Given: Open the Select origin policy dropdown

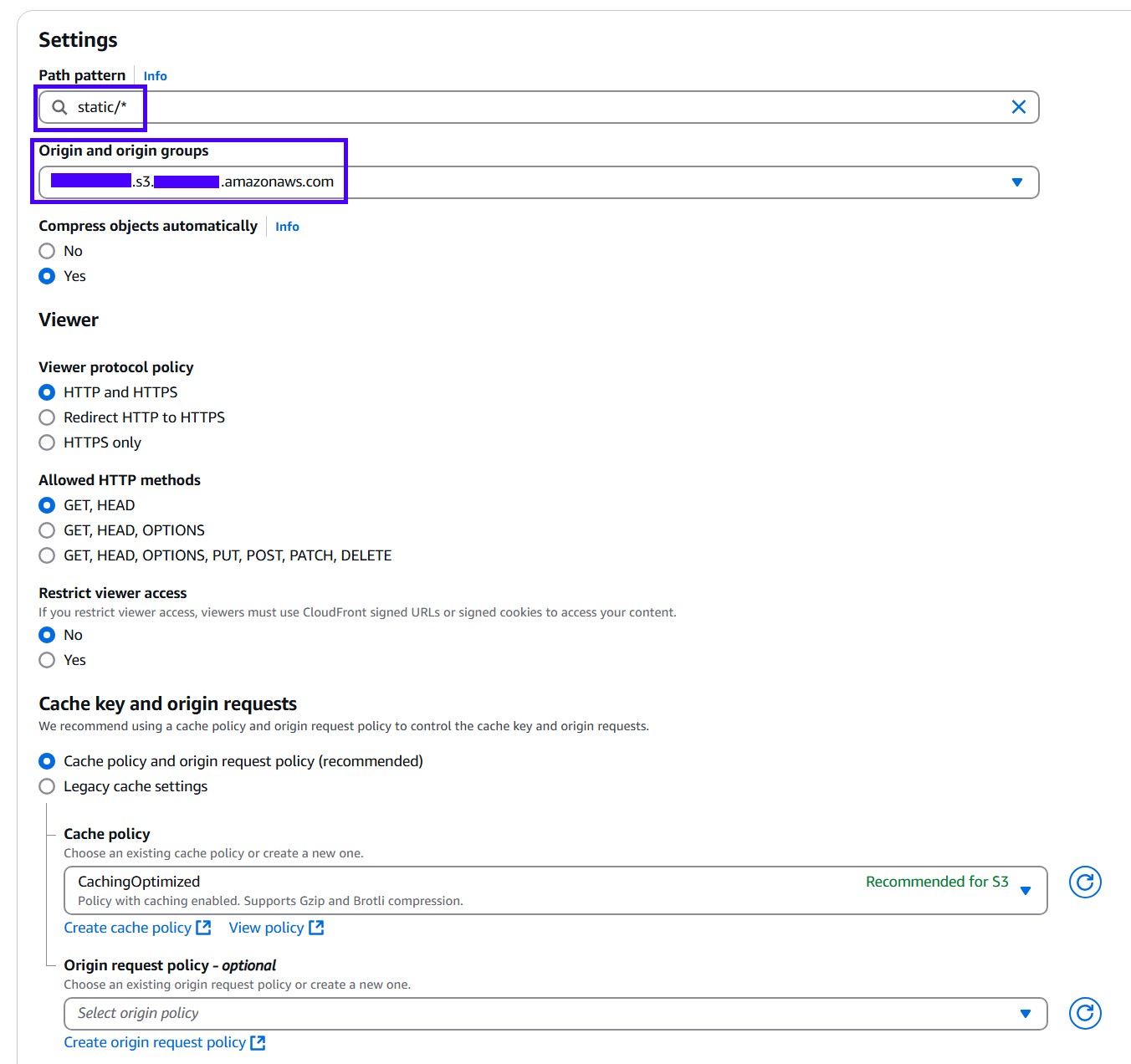Looking at the screenshot, I should pyautogui.click(x=1026, y=1014).
